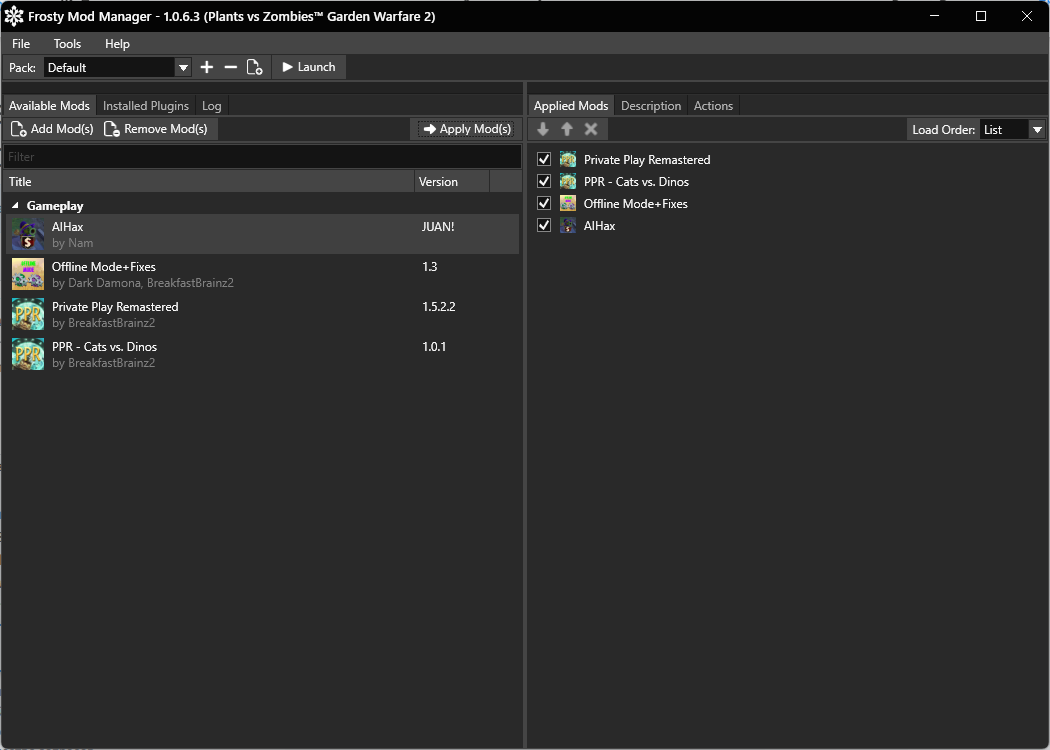Remove applied mod with X icon

click(x=591, y=129)
